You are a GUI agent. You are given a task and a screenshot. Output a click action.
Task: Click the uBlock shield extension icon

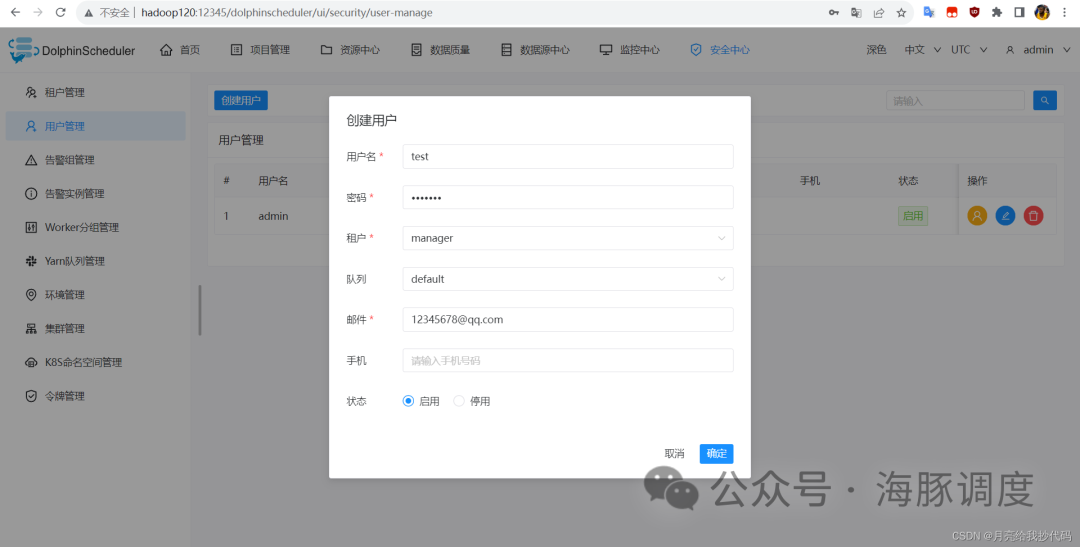pyautogui.click(x=975, y=12)
